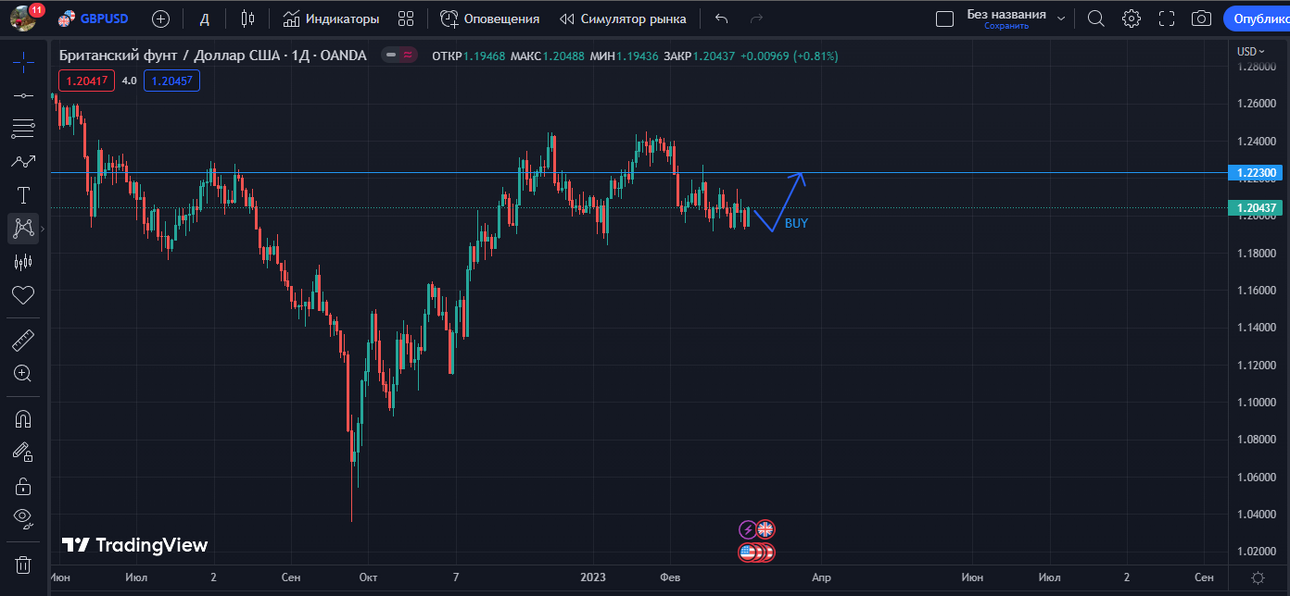Click the UK flag economic event marker
The image size is (1290, 596).
pyautogui.click(x=765, y=530)
